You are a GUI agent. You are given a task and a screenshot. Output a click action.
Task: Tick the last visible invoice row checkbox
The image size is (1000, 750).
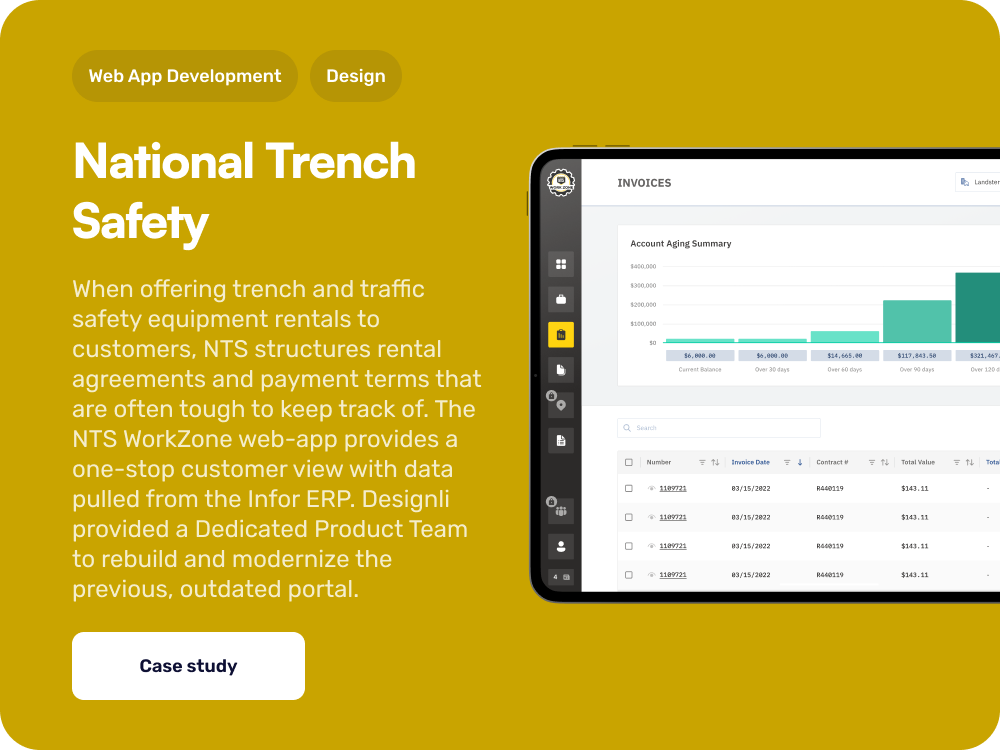pos(629,575)
